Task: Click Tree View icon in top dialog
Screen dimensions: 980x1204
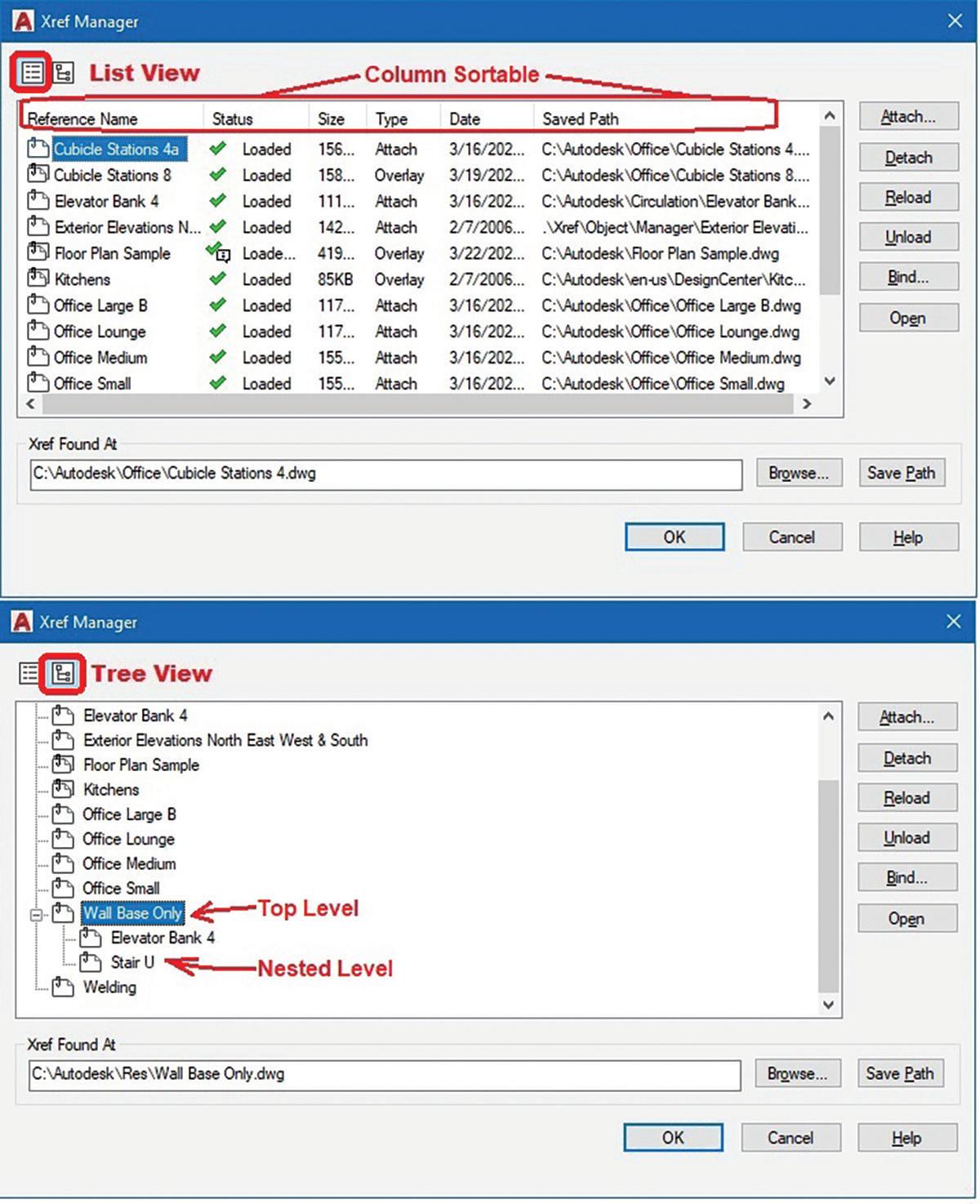Action: point(65,73)
